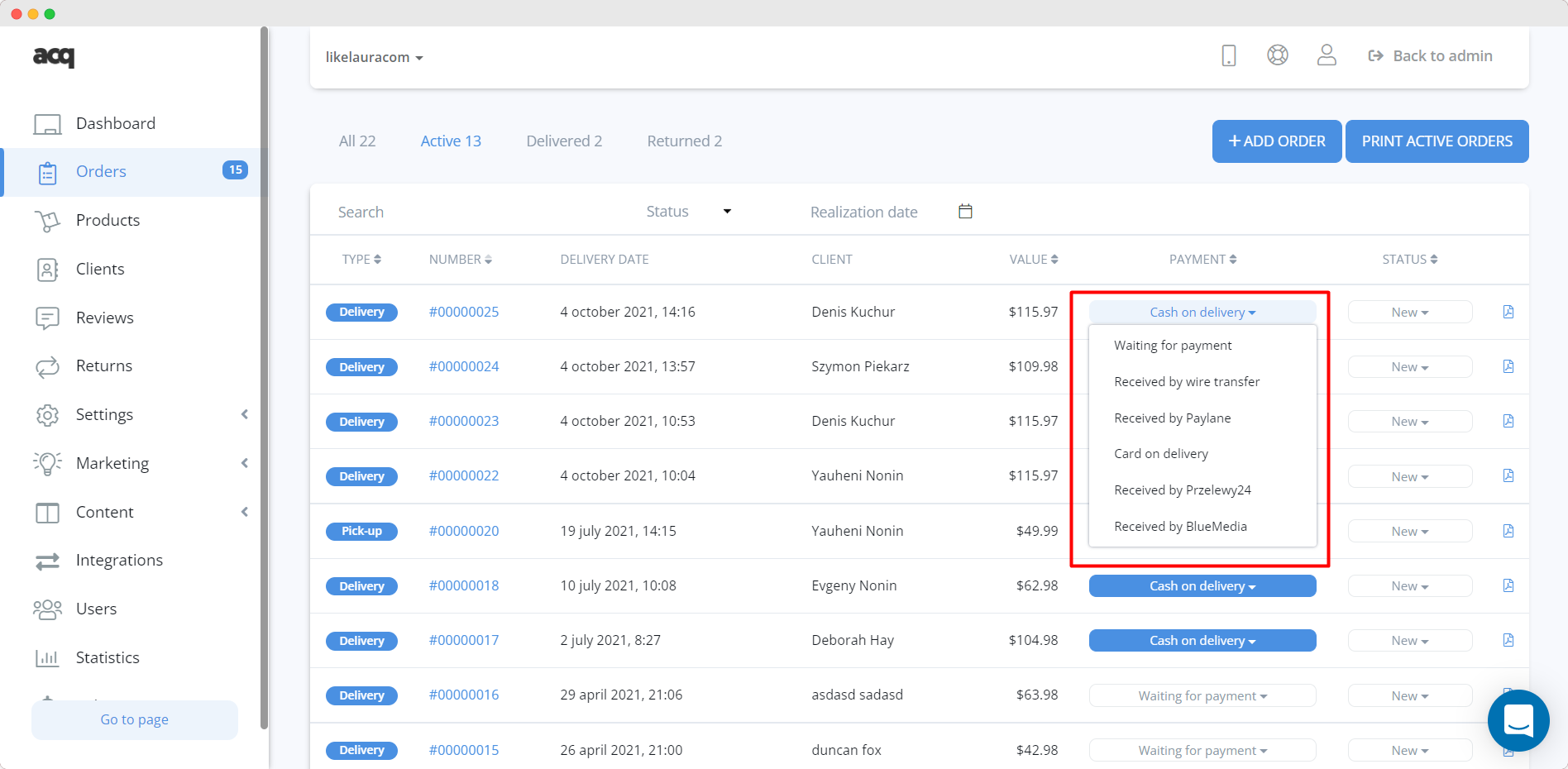Expand the Marketing submenu chevron
Image resolution: width=1568 pixels, height=769 pixels.
(245, 463)
